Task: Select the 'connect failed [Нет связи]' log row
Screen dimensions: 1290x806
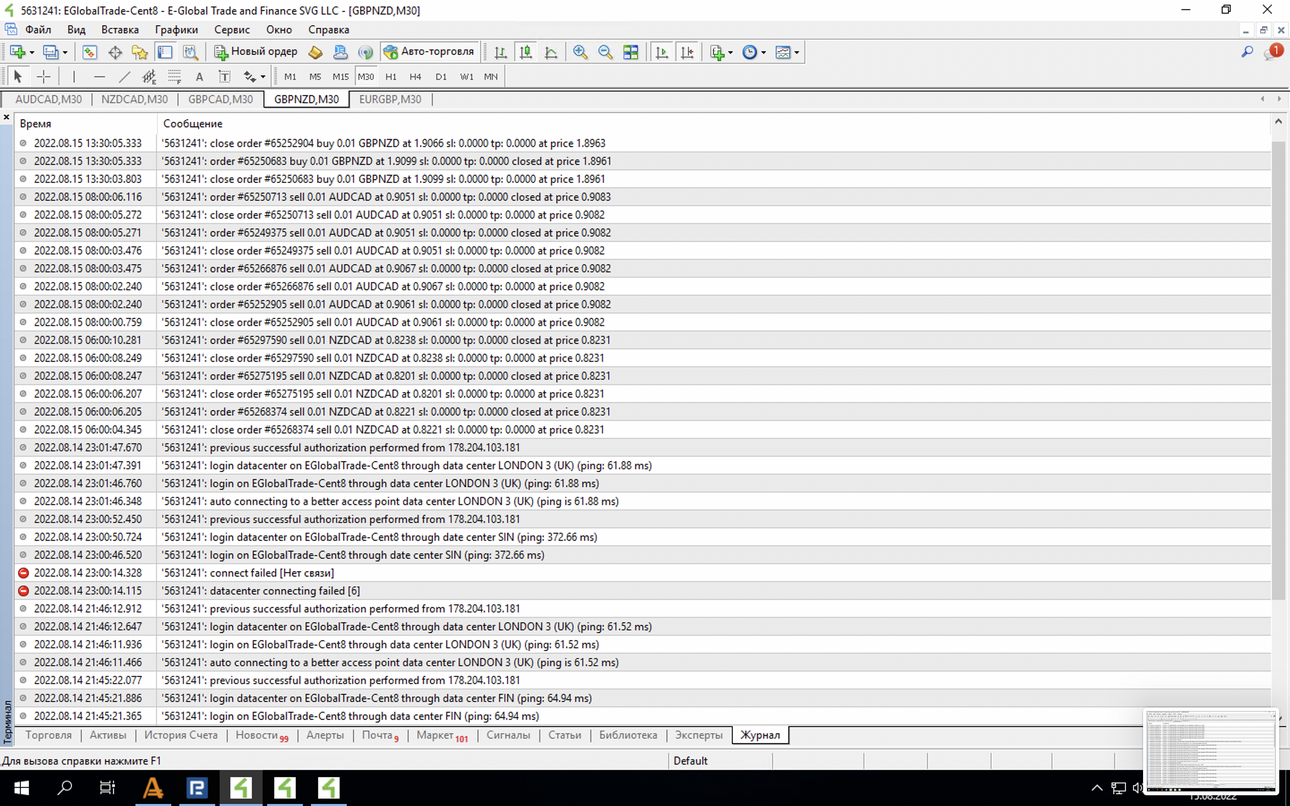Action: [x=642, y=573]
